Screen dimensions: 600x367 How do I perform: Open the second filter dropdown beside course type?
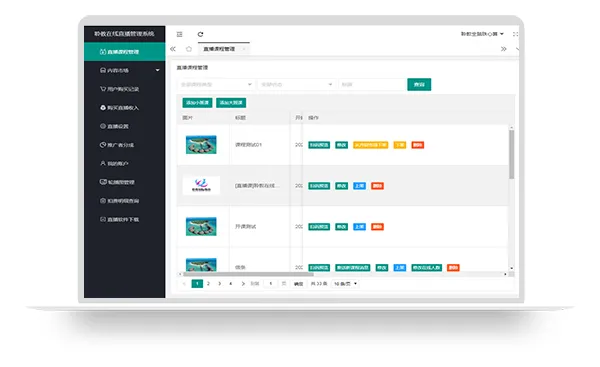coord(297,85)
